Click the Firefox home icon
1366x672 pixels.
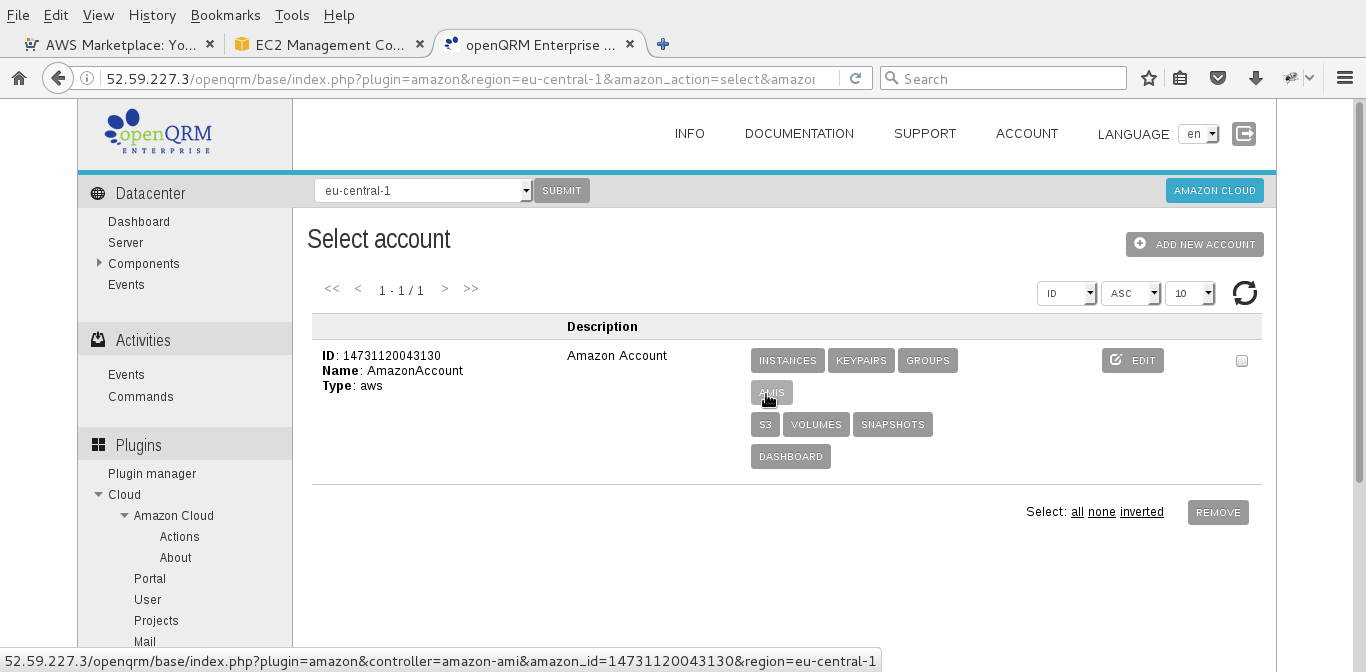pyautogui.click(x=18, y=78)
